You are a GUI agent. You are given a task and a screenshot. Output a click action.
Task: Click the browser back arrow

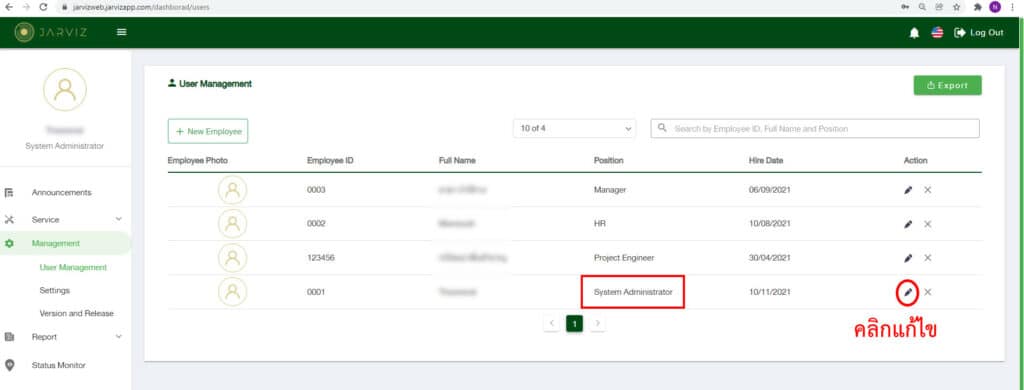tap(8, 7)
